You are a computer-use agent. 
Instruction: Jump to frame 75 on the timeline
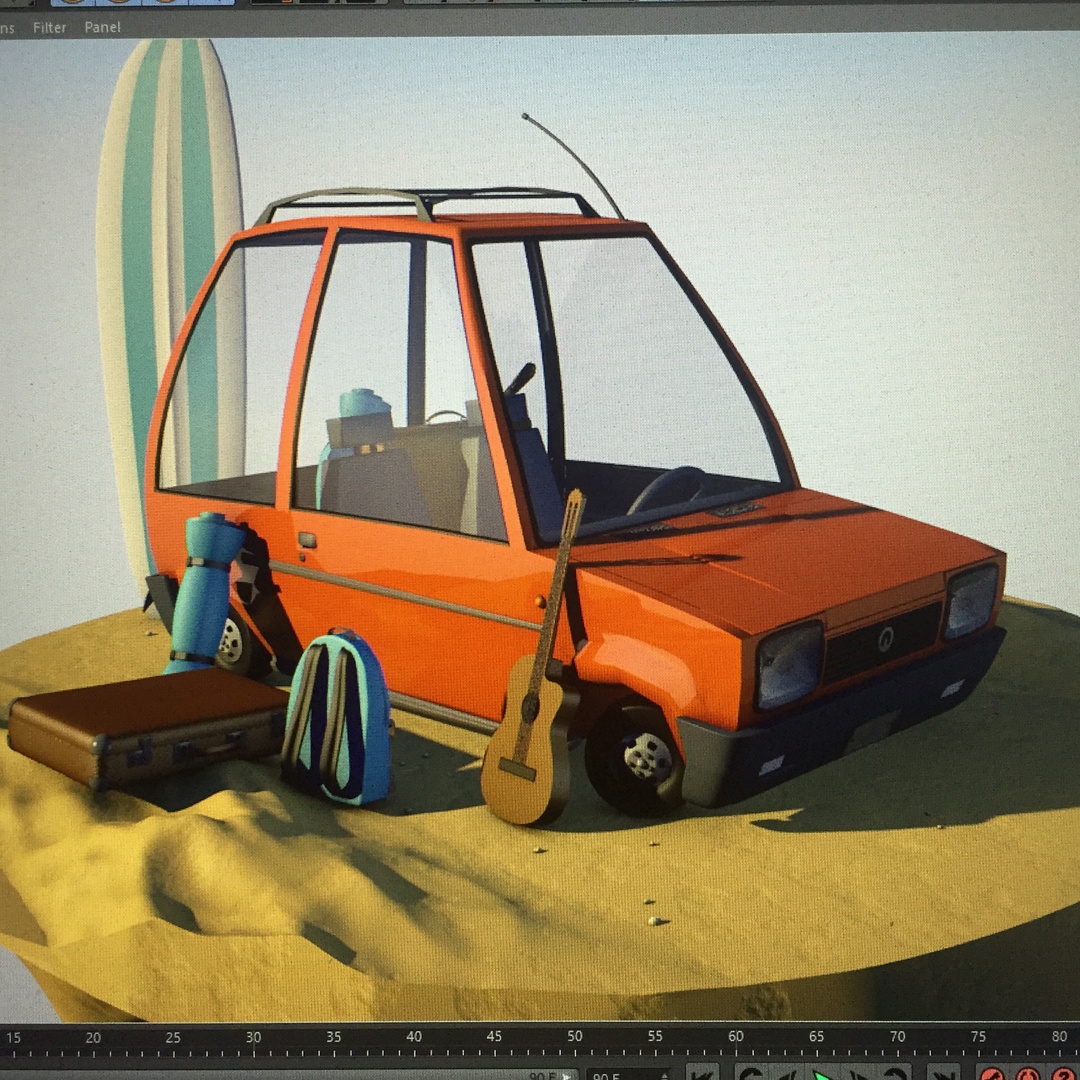(x=978, y=1036)
